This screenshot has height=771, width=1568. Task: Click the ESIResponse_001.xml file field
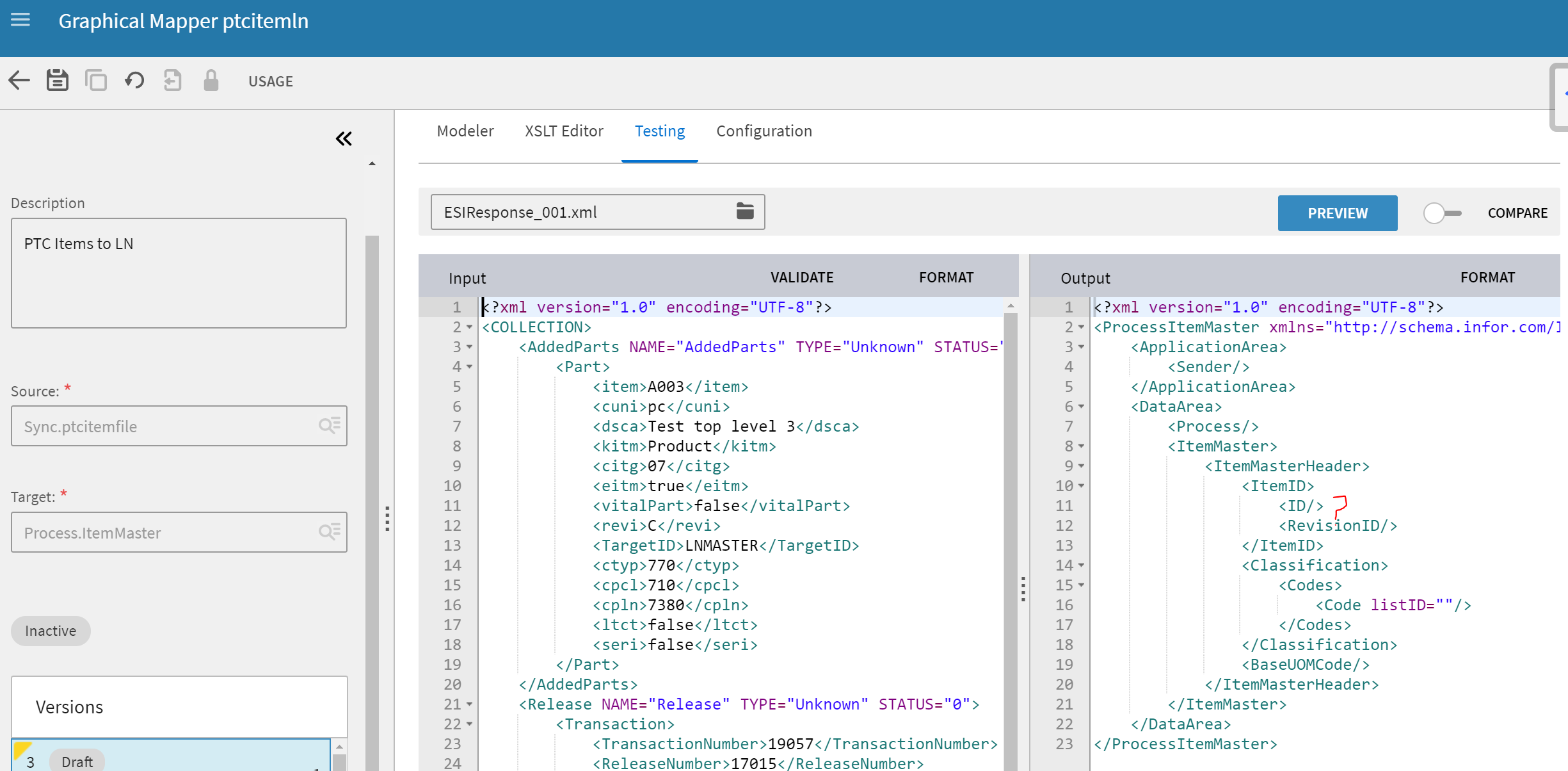point(598,212)
